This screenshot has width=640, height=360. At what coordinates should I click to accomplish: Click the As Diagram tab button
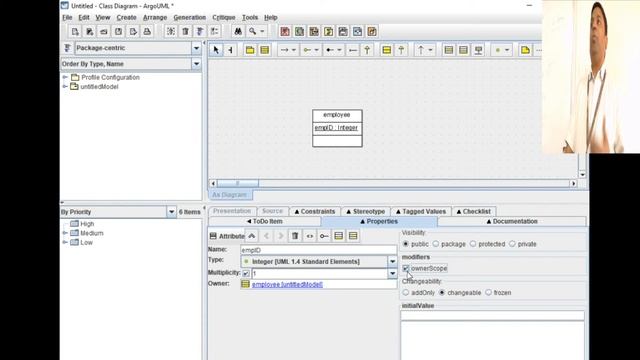tap(230, 195)
